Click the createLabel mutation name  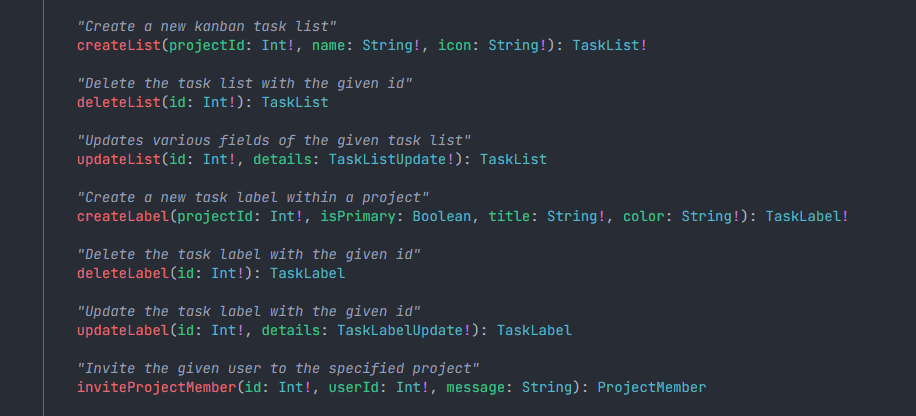(x=123, y=216)
